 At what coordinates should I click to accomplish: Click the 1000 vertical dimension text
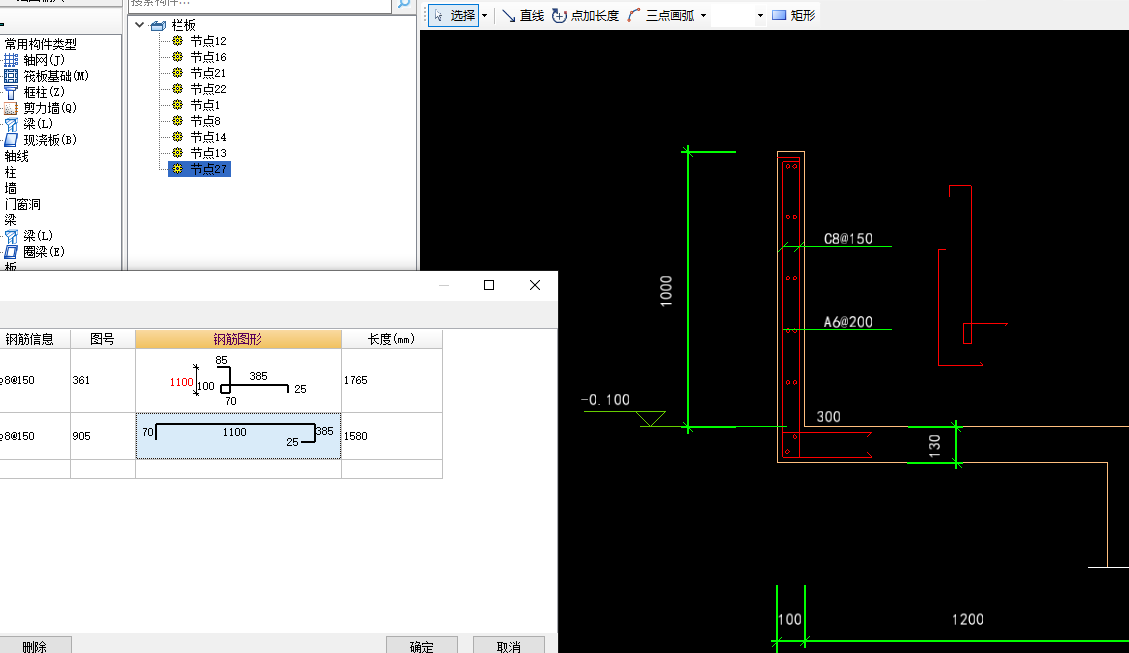pyautogui.click(x=666, y=291)
